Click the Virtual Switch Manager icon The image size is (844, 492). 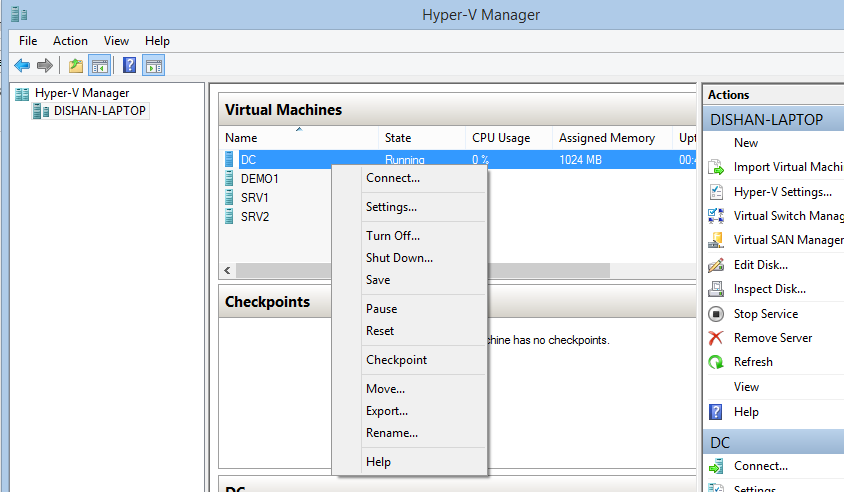[716, 216]
